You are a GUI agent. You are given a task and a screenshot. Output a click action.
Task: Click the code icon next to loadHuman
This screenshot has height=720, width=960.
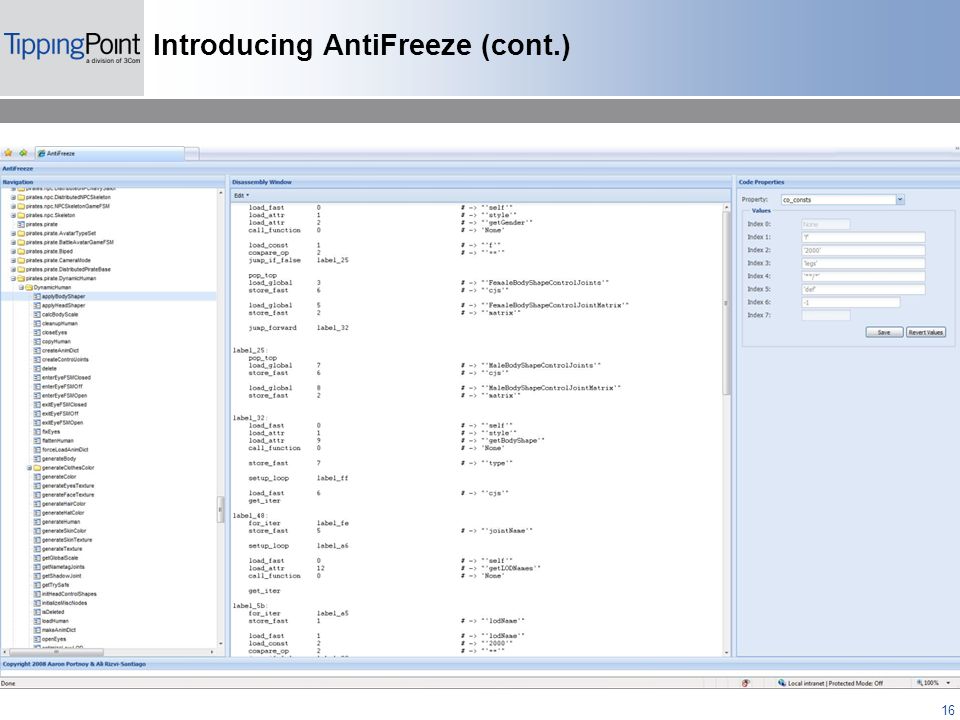coord(37,621)
